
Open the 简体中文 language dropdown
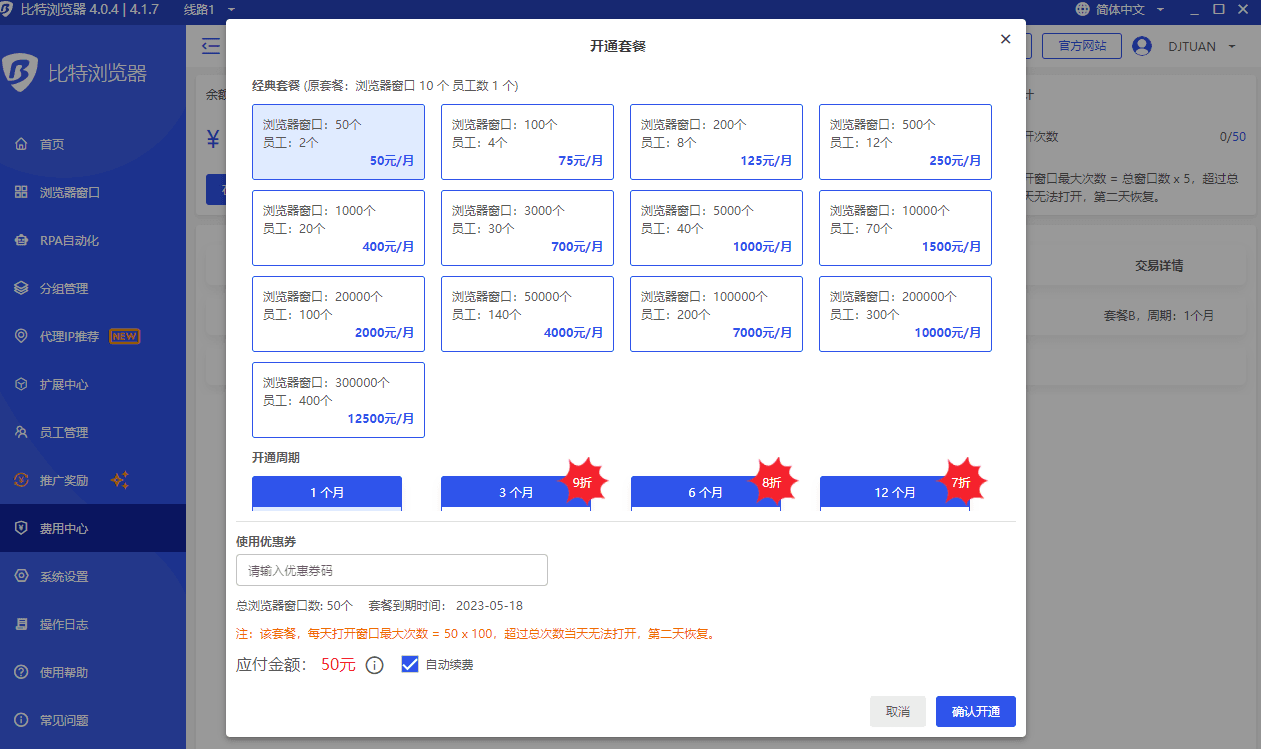[x=1122, y=10]
